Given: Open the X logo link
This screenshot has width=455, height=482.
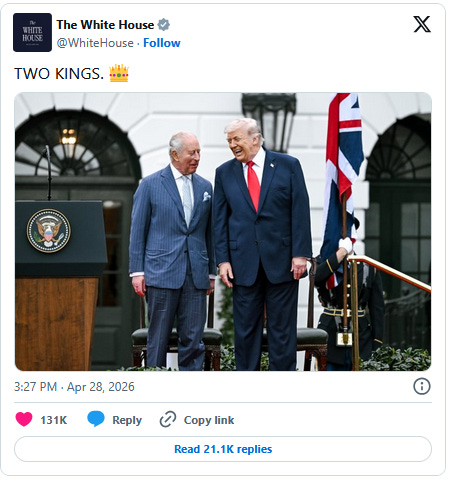Looking at the screenshot, I should pyautogui.click(x=422, y=24).
